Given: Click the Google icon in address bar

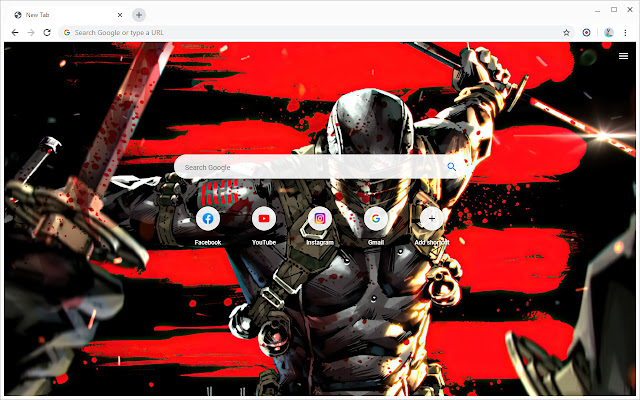Looking at the screenshot, I should pos(67,33).
